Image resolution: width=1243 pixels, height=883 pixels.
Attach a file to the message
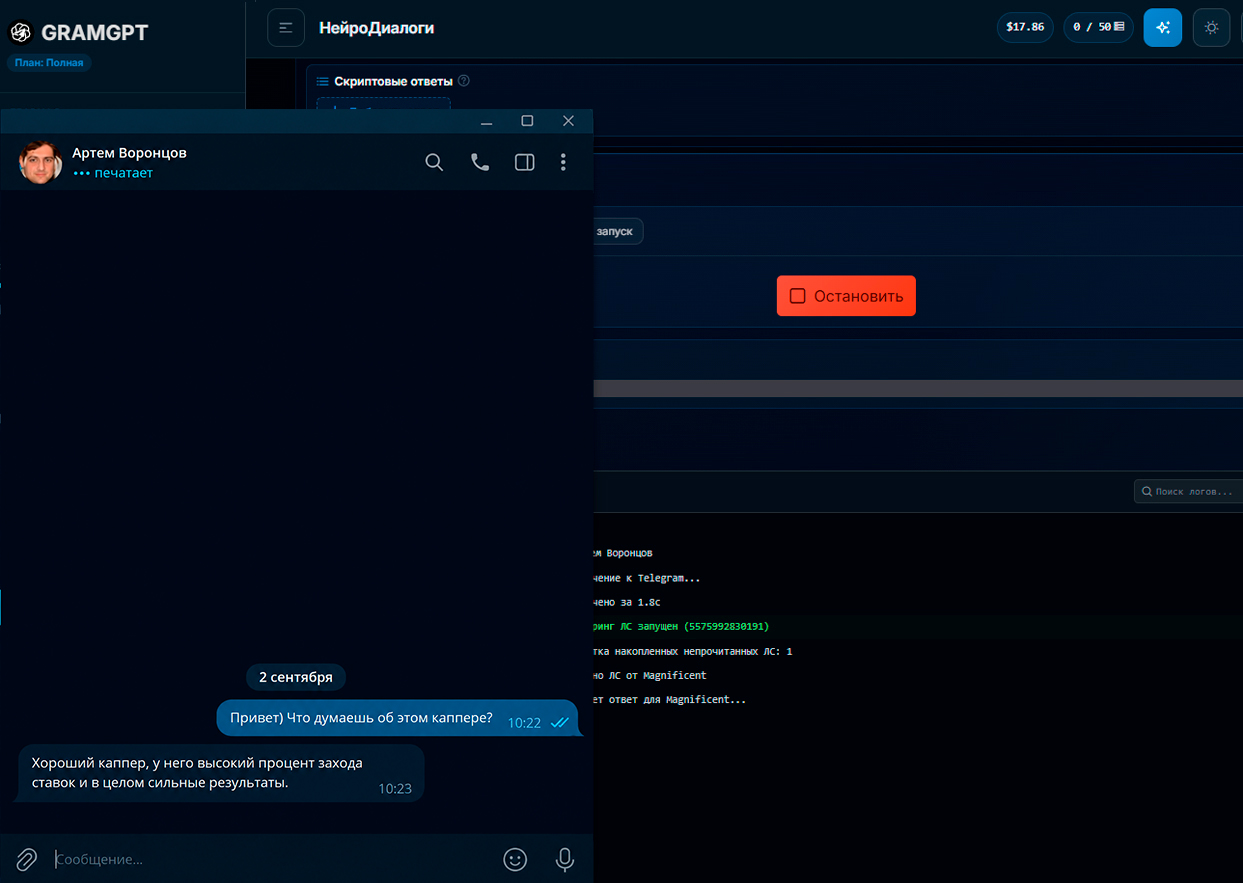coord(27,859)
